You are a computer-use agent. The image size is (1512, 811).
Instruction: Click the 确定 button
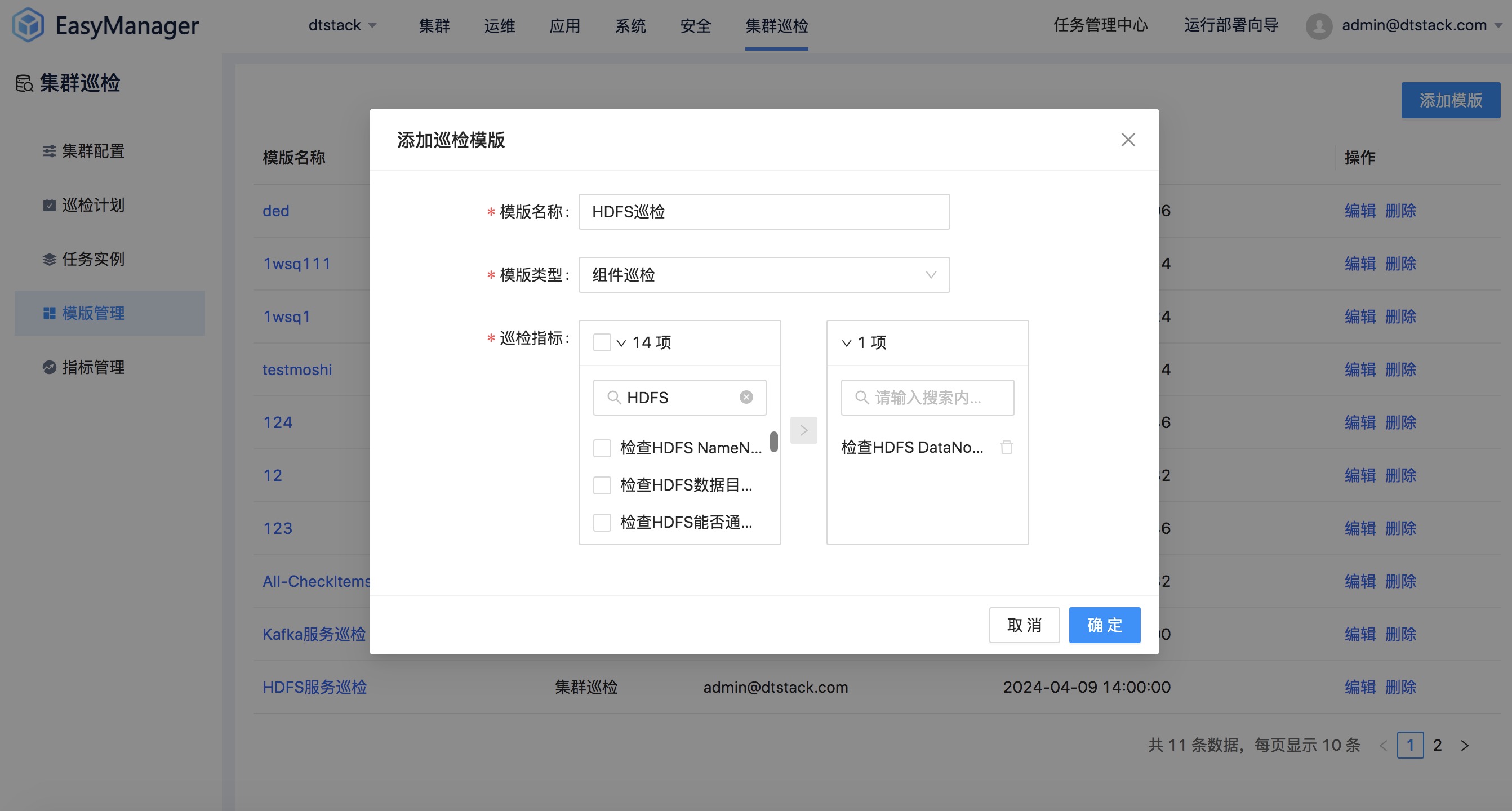tap(1105, 625)
